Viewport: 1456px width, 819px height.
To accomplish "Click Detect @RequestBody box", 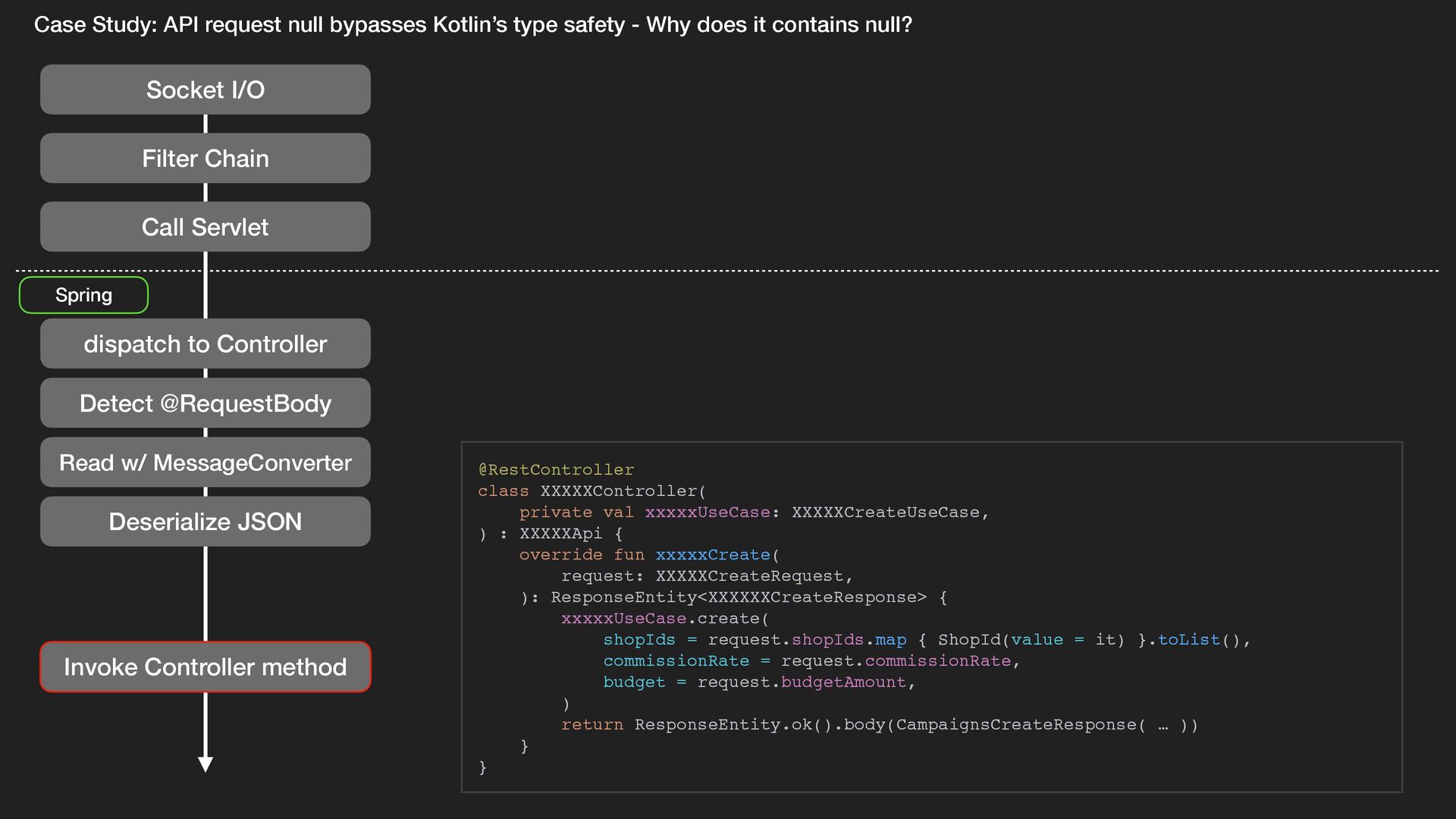I will coord(205,403).
